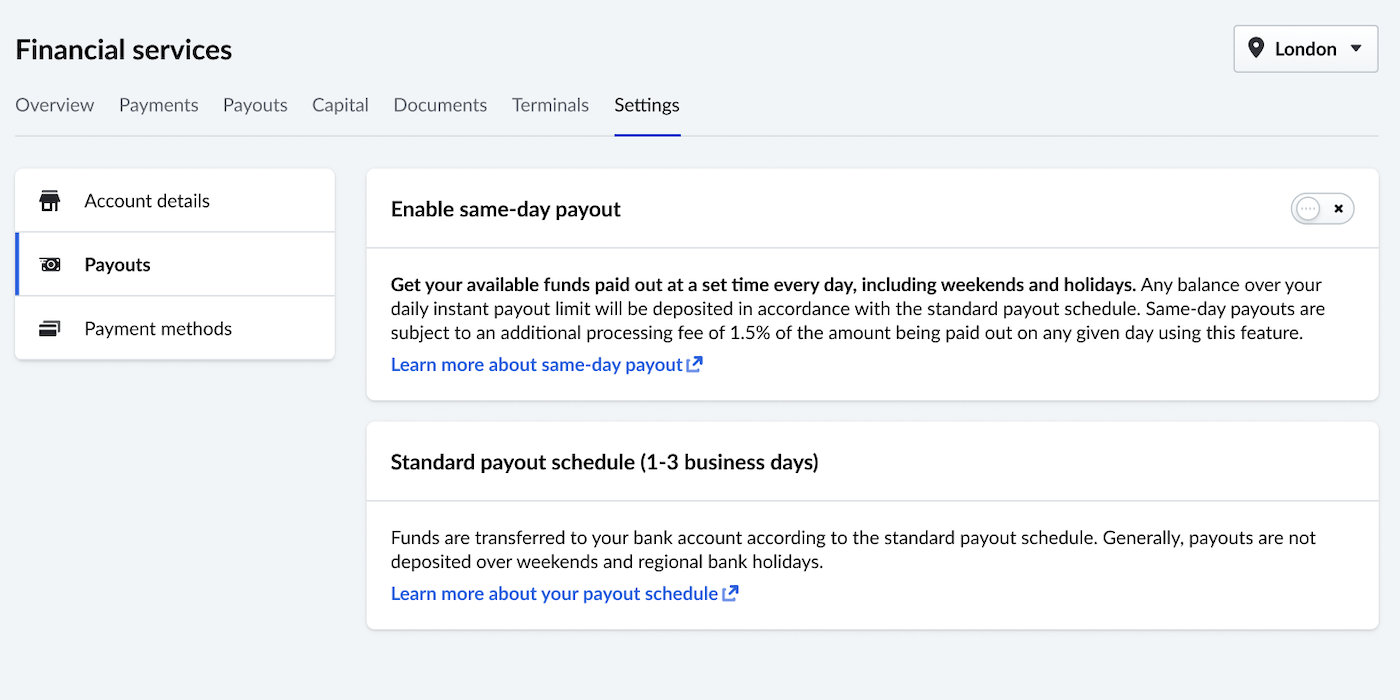Viewport: 1400px width, 700px height.
Task: Switch to the Terminals tab
Action: 550,105
